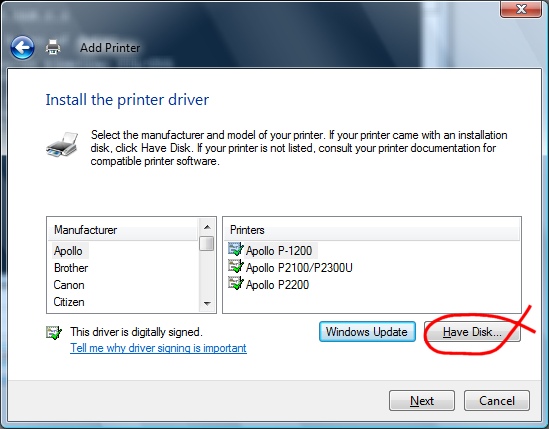Viewport: 549px width, 429px height.
Task: Click the signed driver icon for Apollo P-1200
Action: pos(236,250)
